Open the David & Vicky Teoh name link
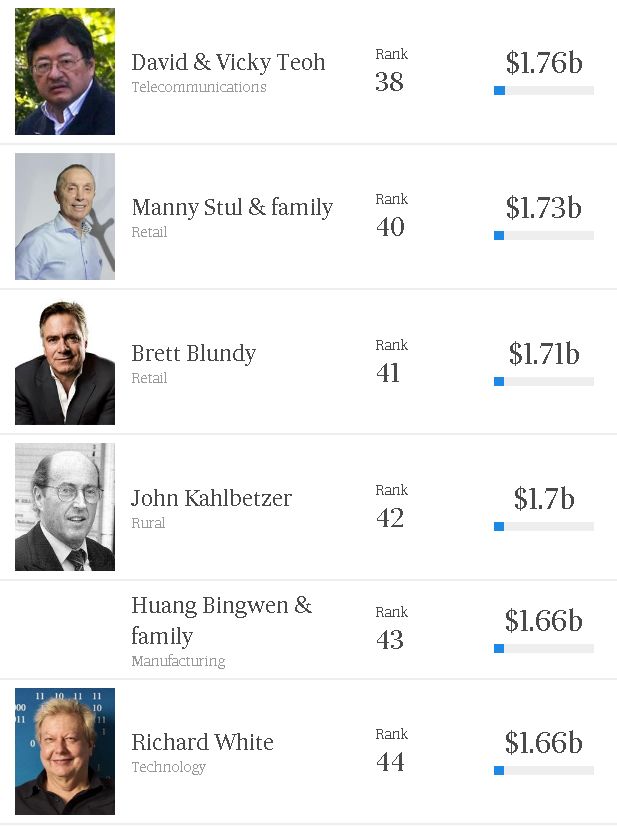 pos(228,62)
